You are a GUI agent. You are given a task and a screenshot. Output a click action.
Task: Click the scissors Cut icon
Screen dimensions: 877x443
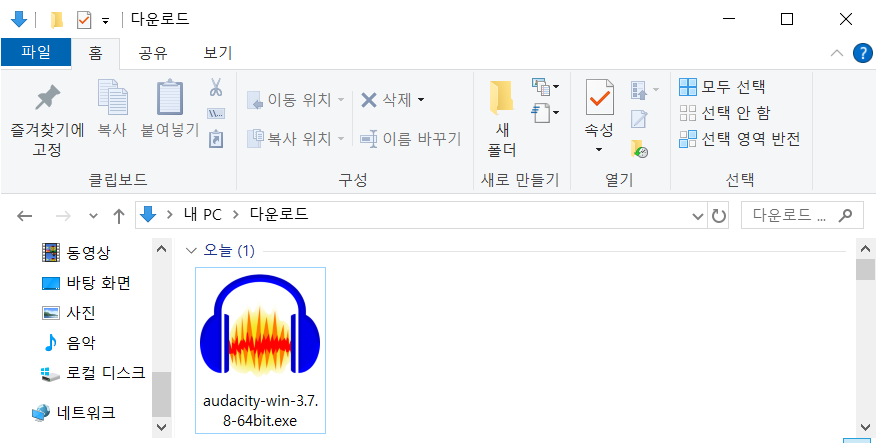pyautogui.click(x=216, y=87)
